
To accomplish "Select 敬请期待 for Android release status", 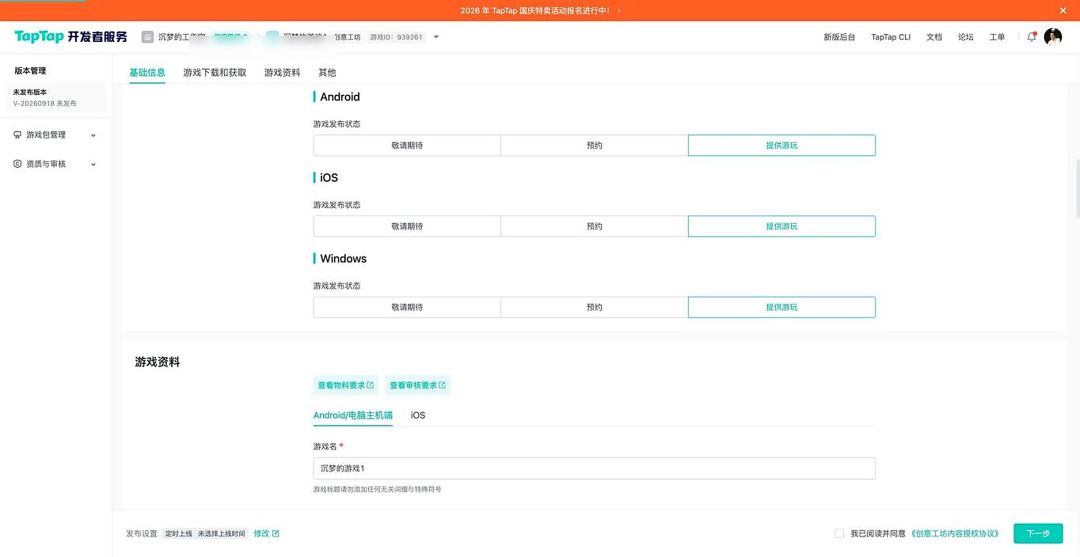I will click(x=407, y=145).
